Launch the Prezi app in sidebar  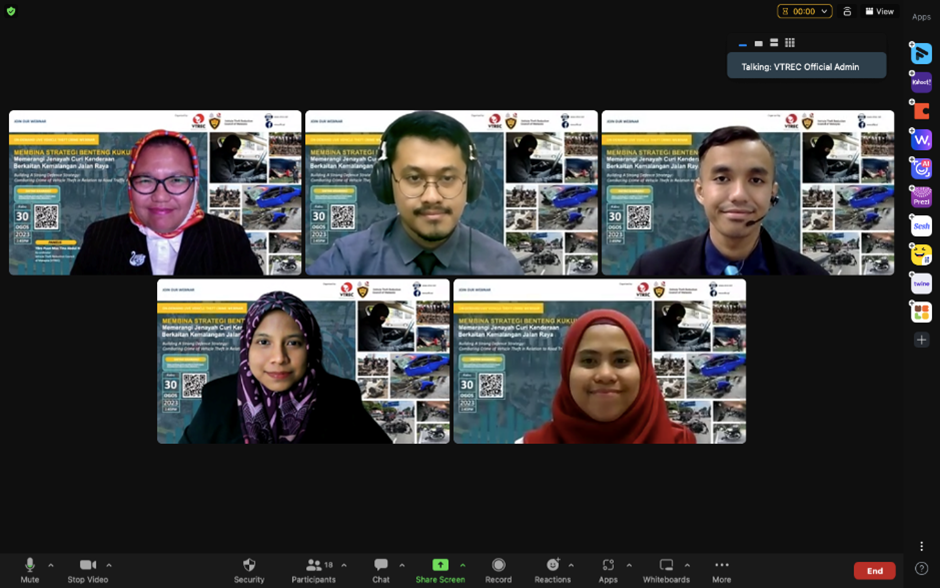click(x=921, y=197)
